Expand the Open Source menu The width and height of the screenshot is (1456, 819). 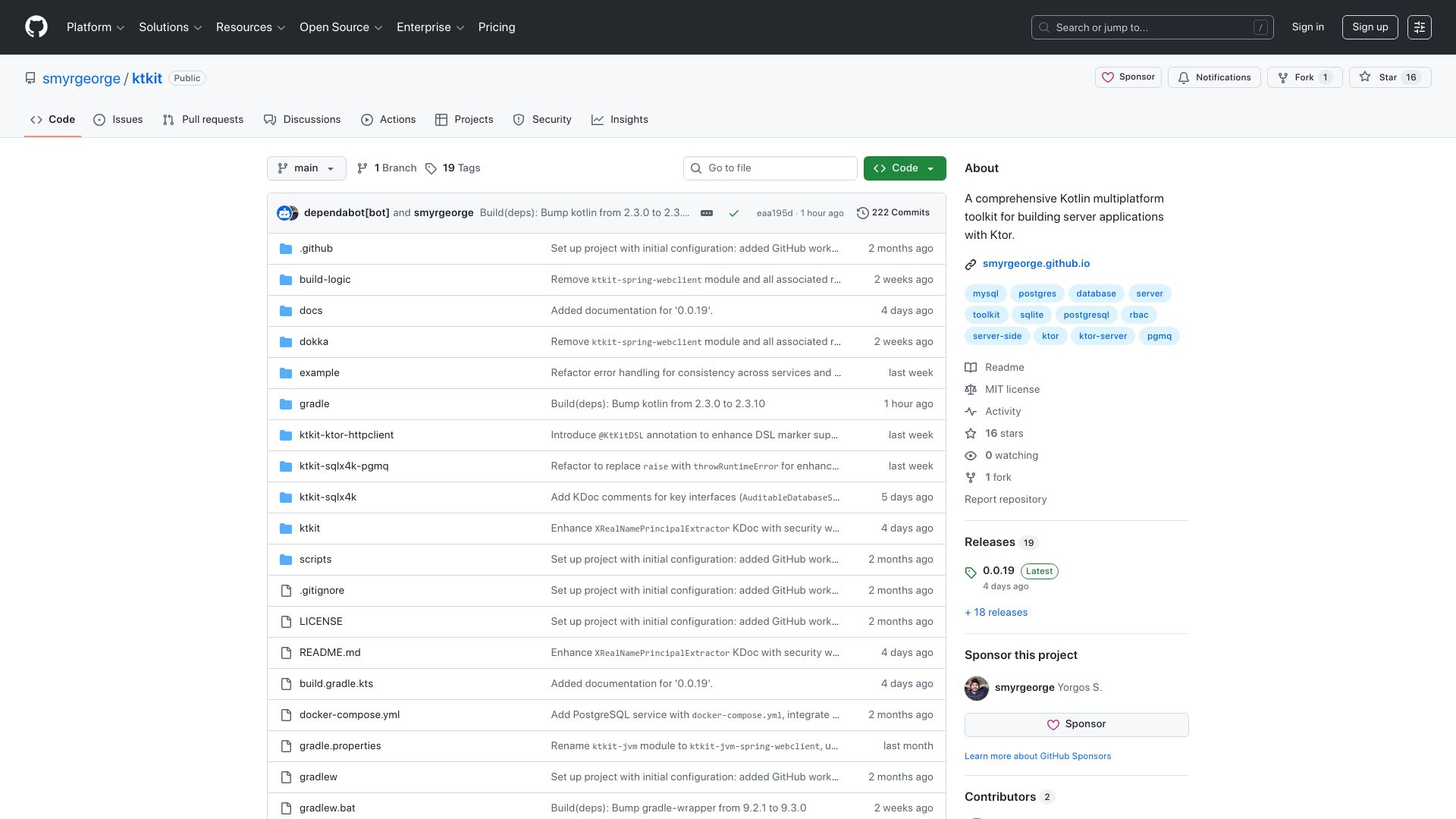(x=341, y=27)
